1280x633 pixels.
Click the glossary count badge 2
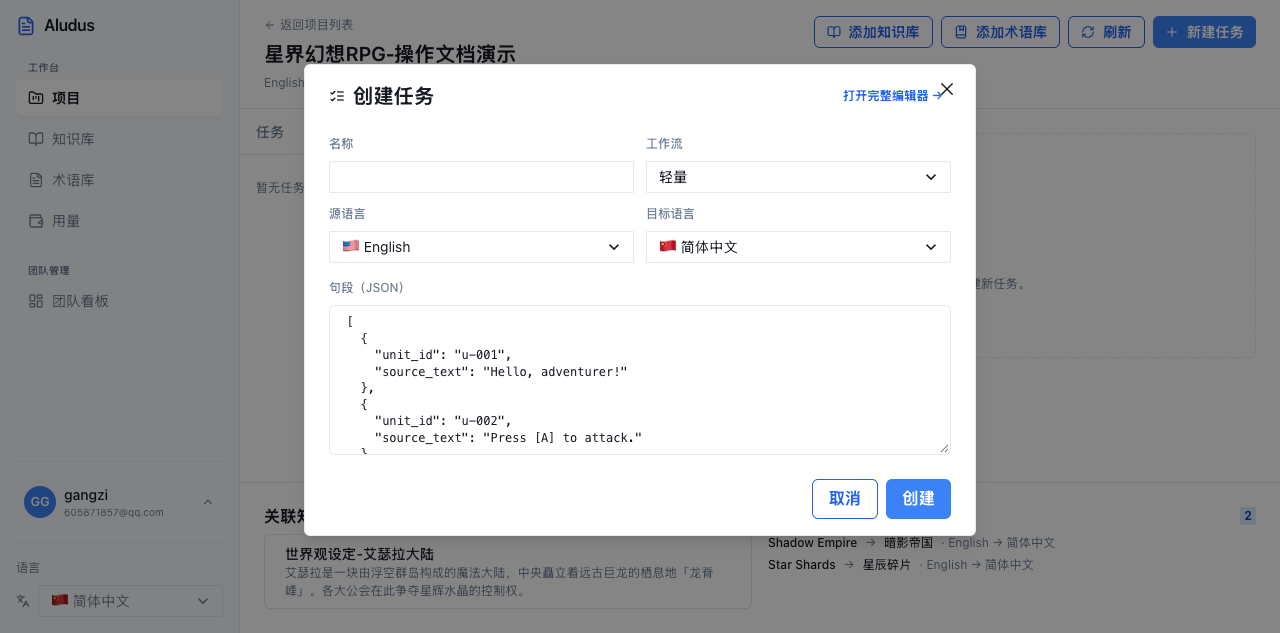(x=1248, y=516)
